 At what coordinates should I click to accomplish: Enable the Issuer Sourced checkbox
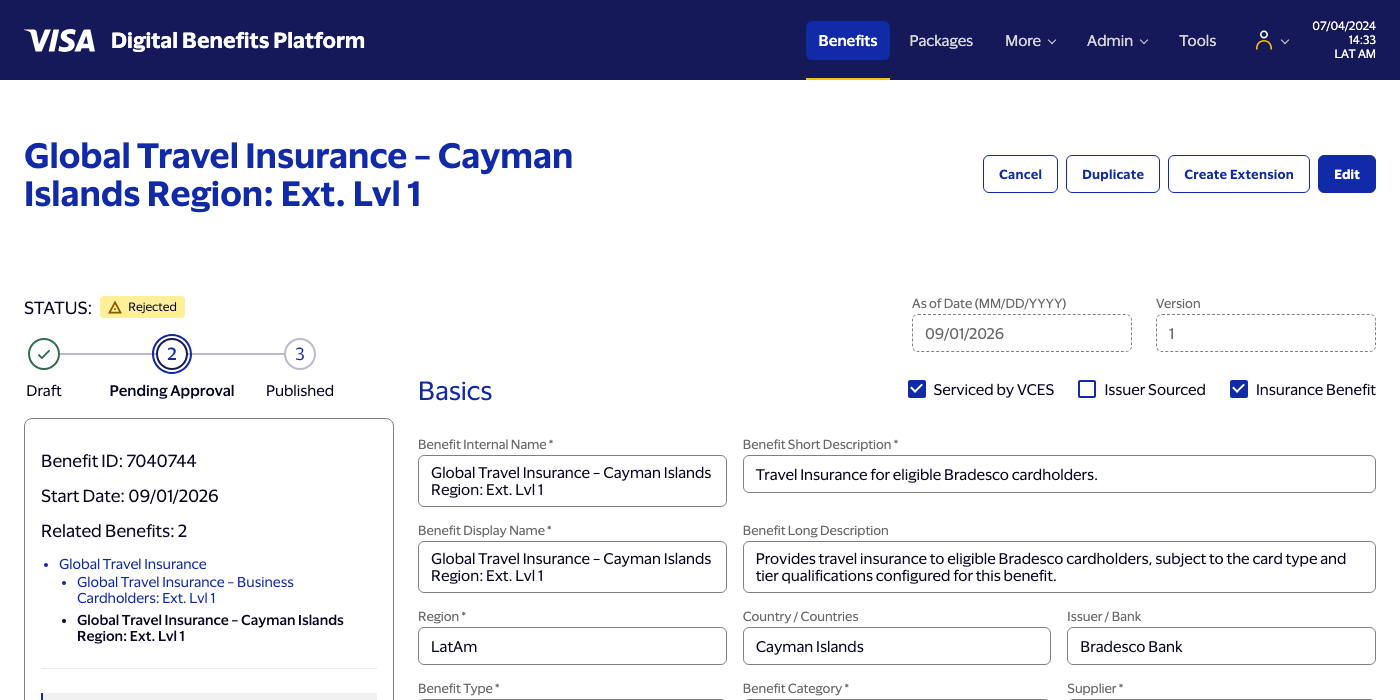[x=1087, y=389]
